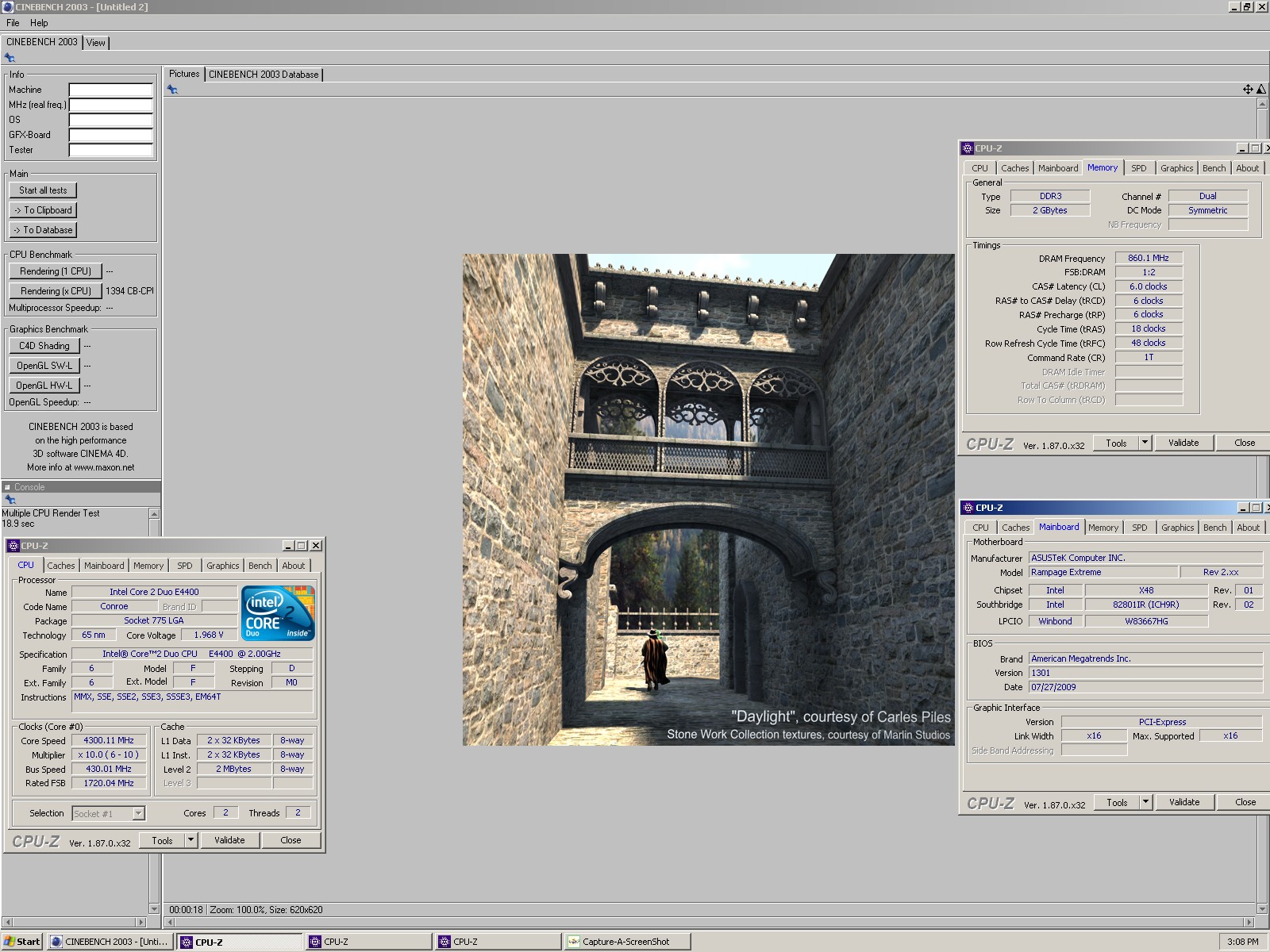Click the pin icon in the Console panel
This screenshot has width=1270, height=952.
click(x=10, y=500)
